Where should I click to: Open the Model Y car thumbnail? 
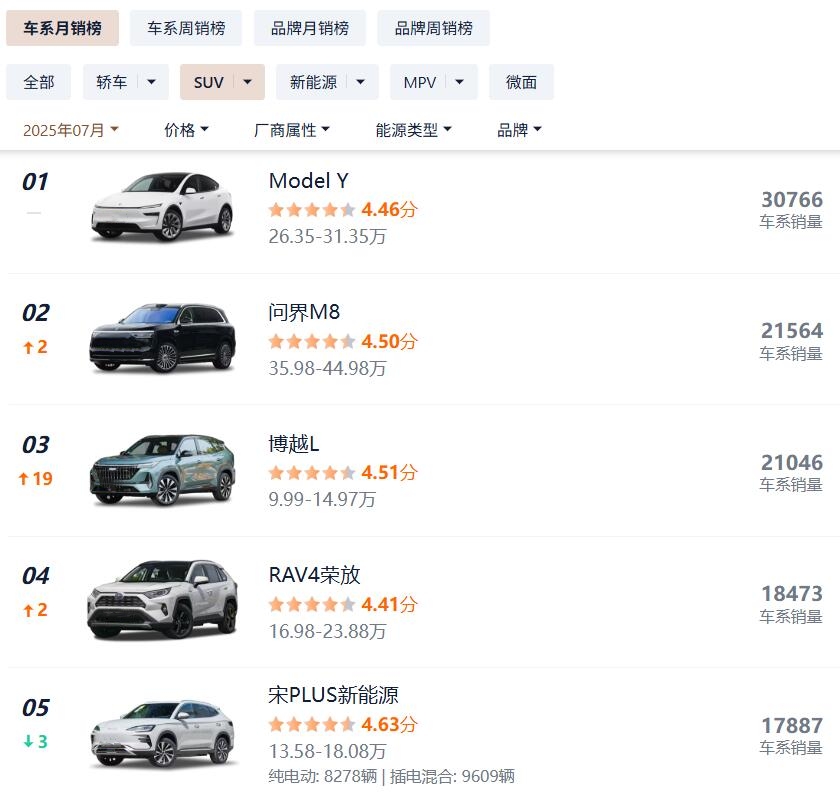coord(162,207)
